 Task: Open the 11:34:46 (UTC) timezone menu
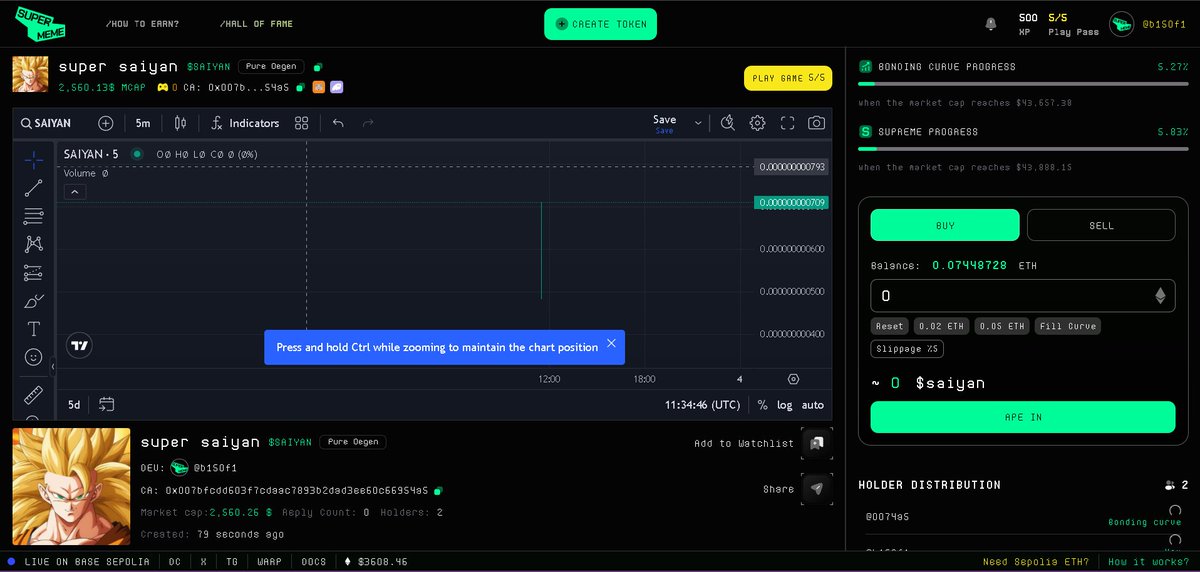tap(703, 405)
